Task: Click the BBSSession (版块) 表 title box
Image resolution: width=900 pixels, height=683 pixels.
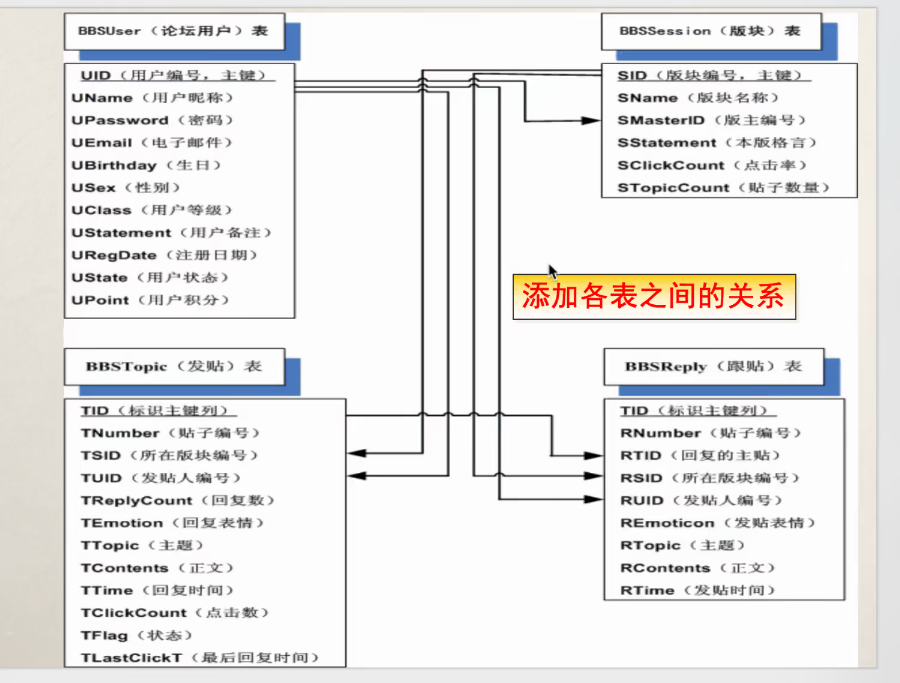Action: (711, 32)
